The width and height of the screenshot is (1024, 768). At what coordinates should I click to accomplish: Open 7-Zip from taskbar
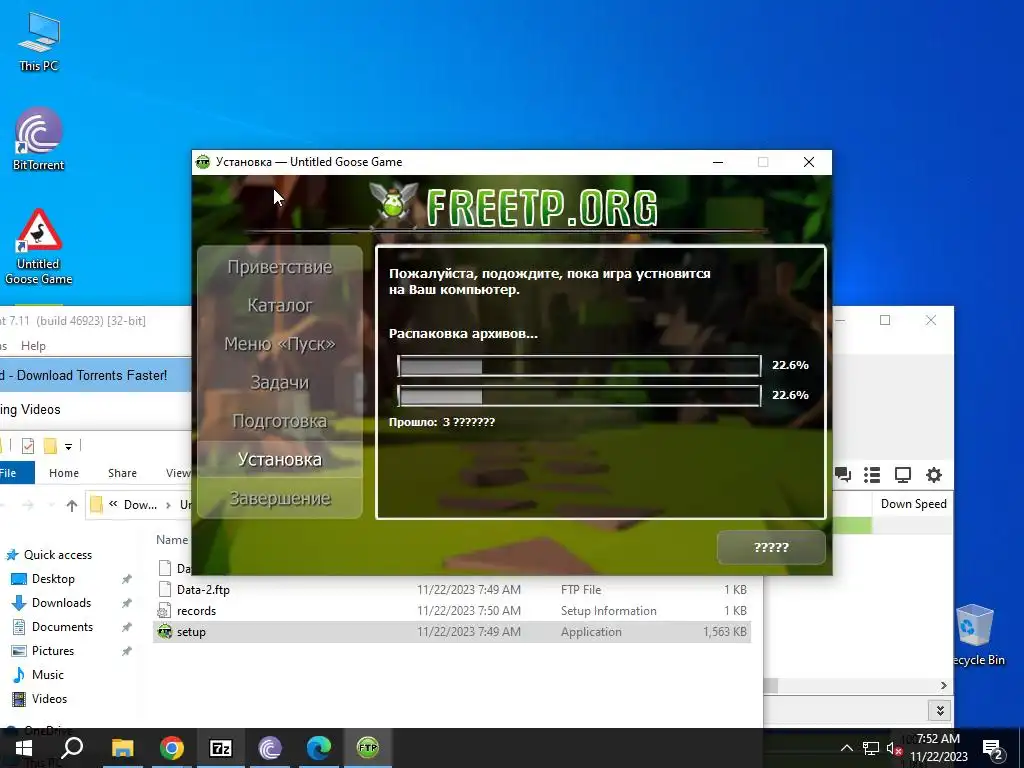pyautogui.click(x=221, y=748)
